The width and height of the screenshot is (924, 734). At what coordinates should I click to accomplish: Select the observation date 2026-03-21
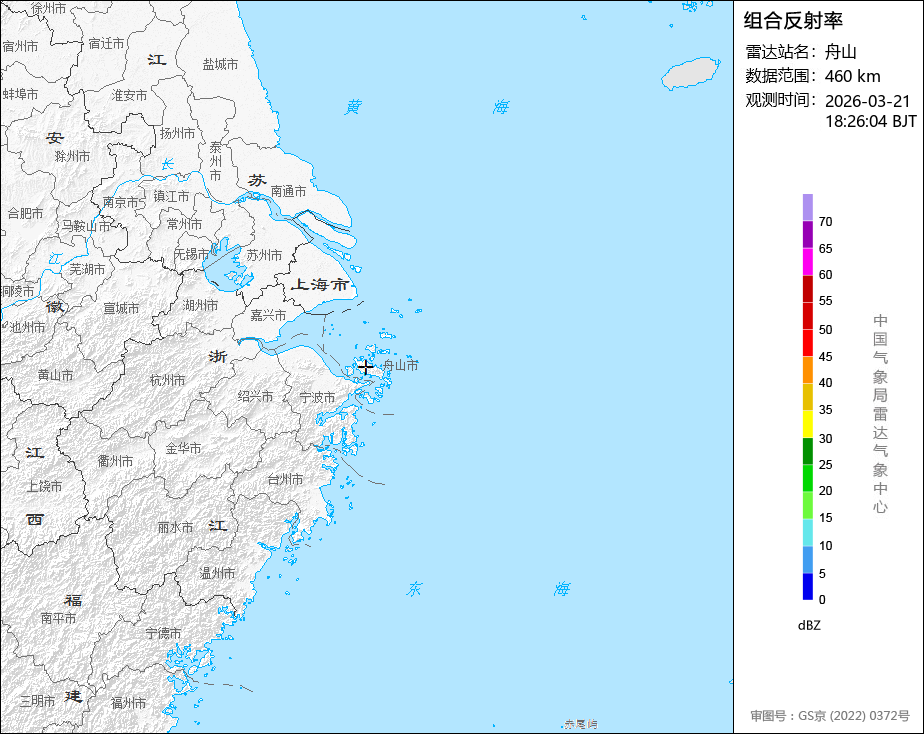(x=867, y=101)
